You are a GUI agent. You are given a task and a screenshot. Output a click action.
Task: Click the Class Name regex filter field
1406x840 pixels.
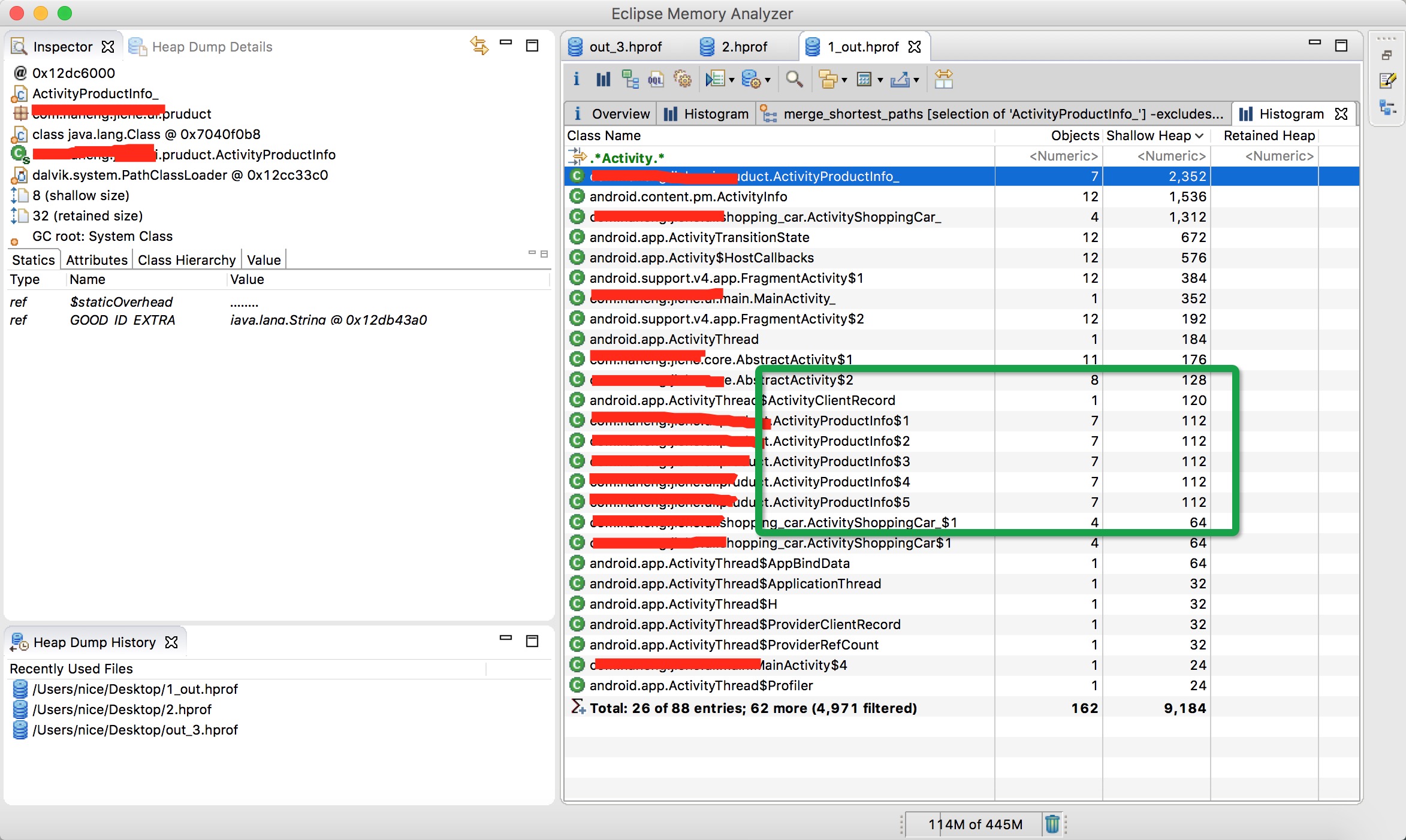779,157
